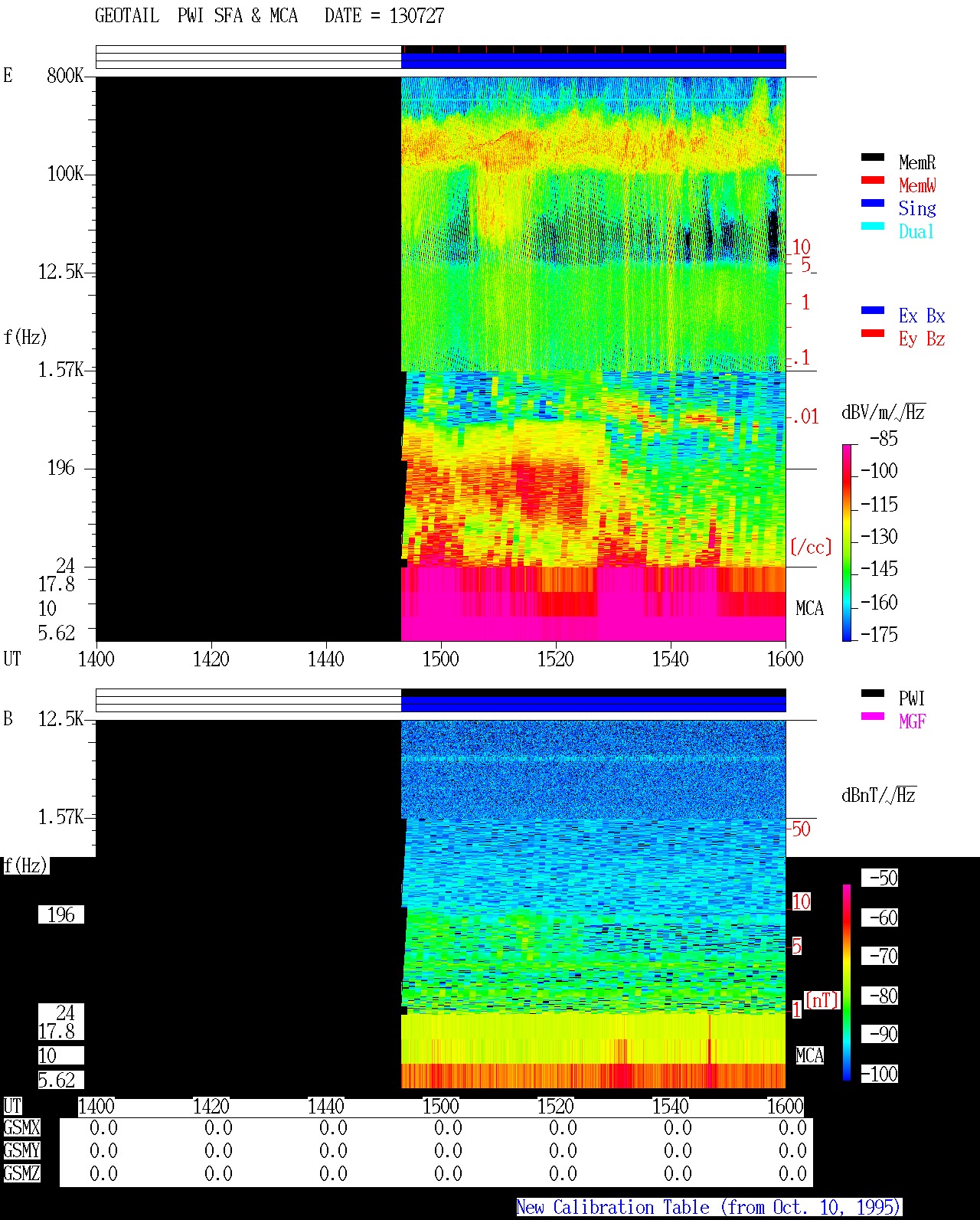
Task: Click the 1500 UT tick label on upper plot
Action: pyautogui.click(x=440, y=659)
